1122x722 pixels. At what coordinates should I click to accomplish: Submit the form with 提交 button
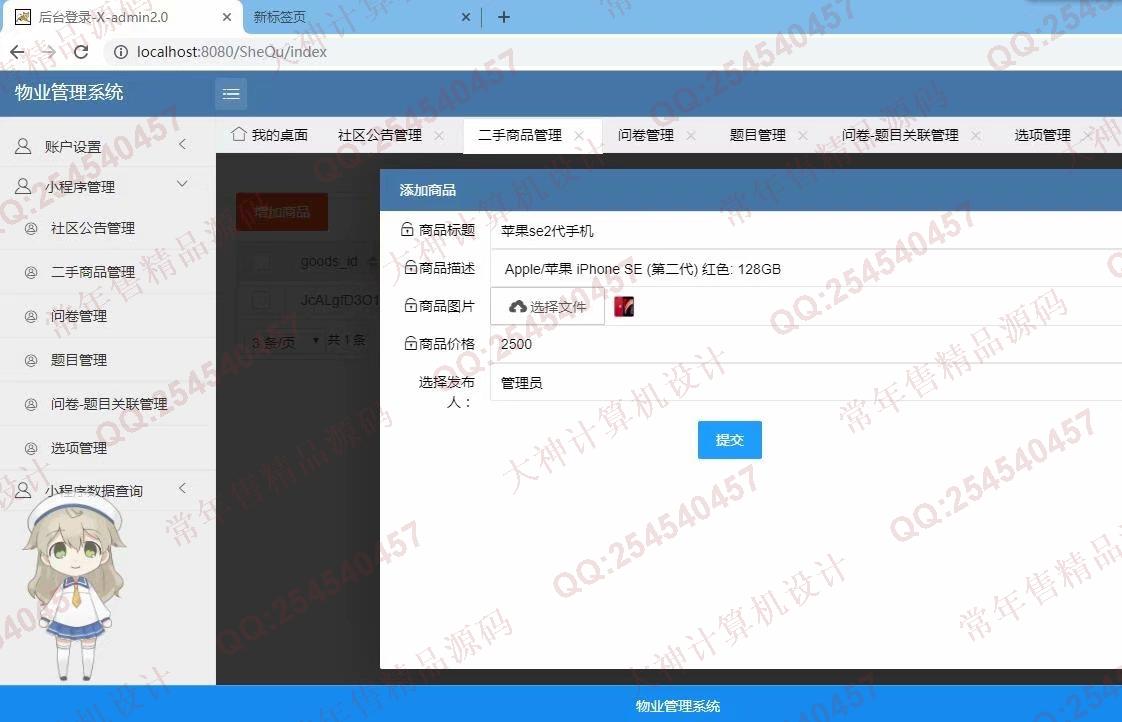pyautogui.click(x=730, y=439)
